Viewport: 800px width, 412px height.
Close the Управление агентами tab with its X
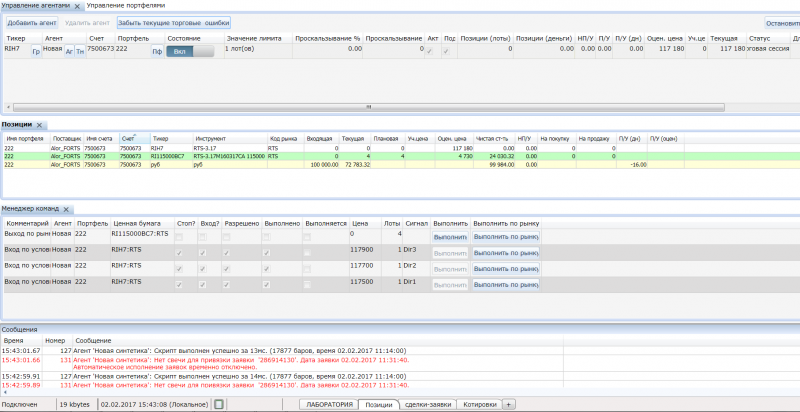[x=78, y=6]
